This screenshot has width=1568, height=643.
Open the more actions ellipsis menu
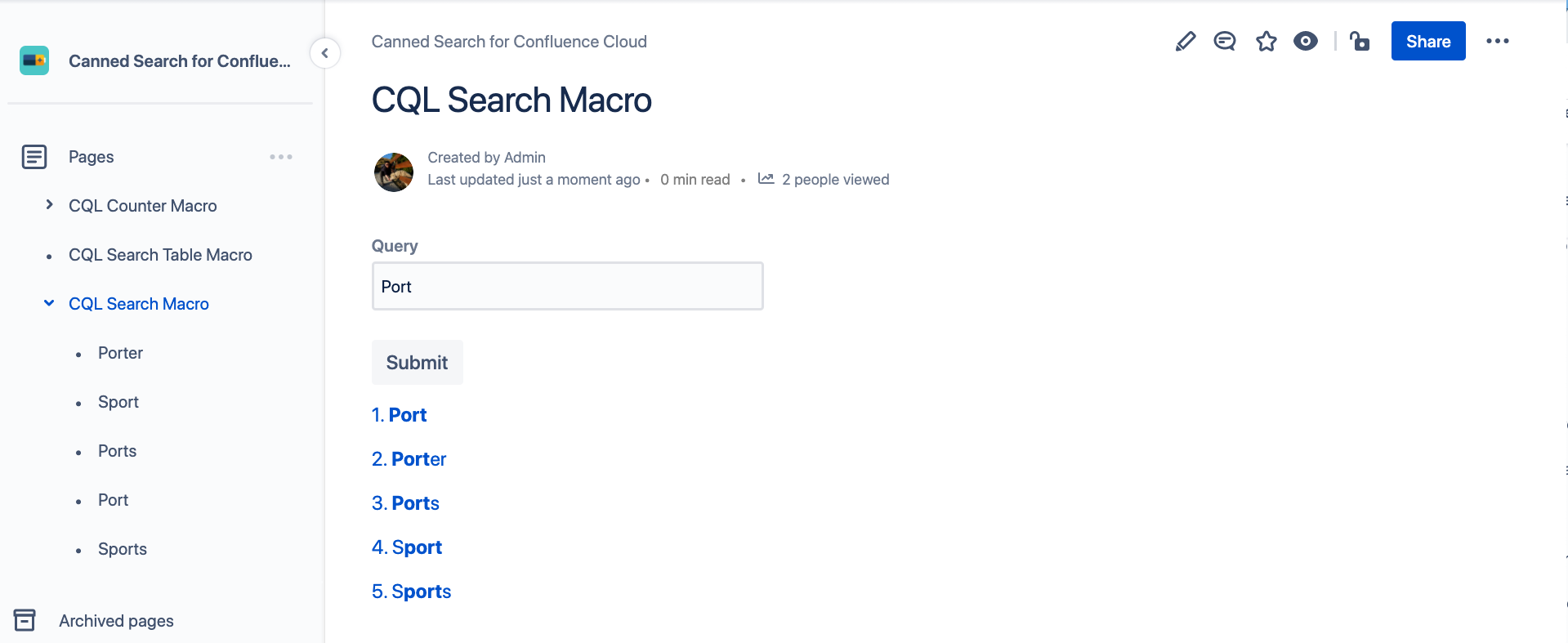coord(1497,41)
